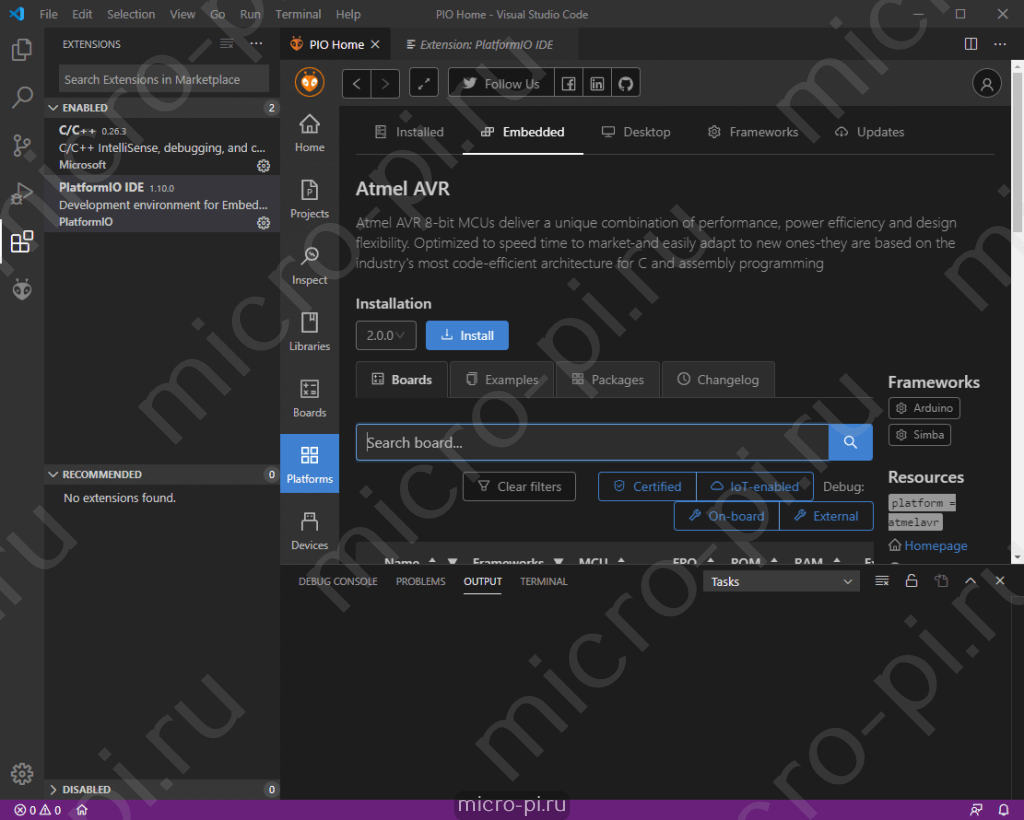Open the Terminal menu
Screen dimensions: 1024x820
296,14
